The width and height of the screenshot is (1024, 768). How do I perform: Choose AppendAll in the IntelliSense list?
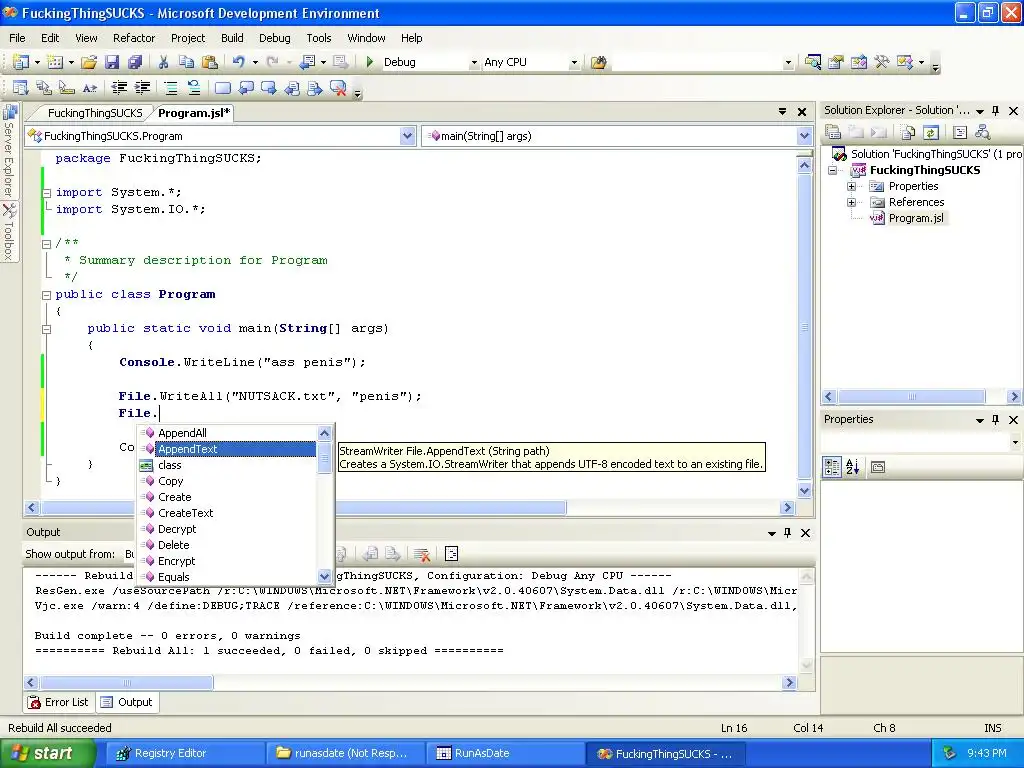tap(182, 433)
